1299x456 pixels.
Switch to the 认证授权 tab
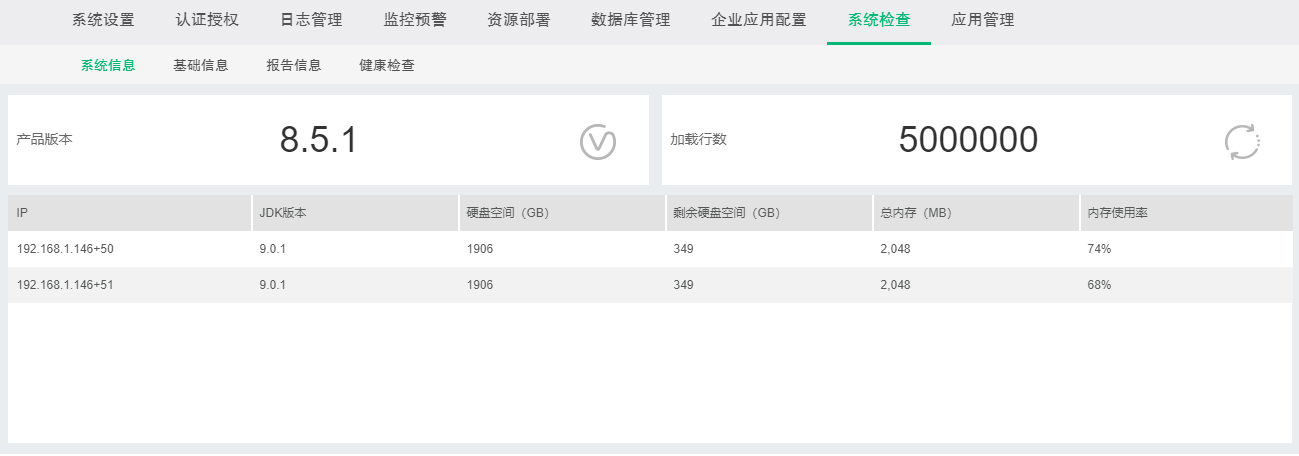click(x=207, y=20)
